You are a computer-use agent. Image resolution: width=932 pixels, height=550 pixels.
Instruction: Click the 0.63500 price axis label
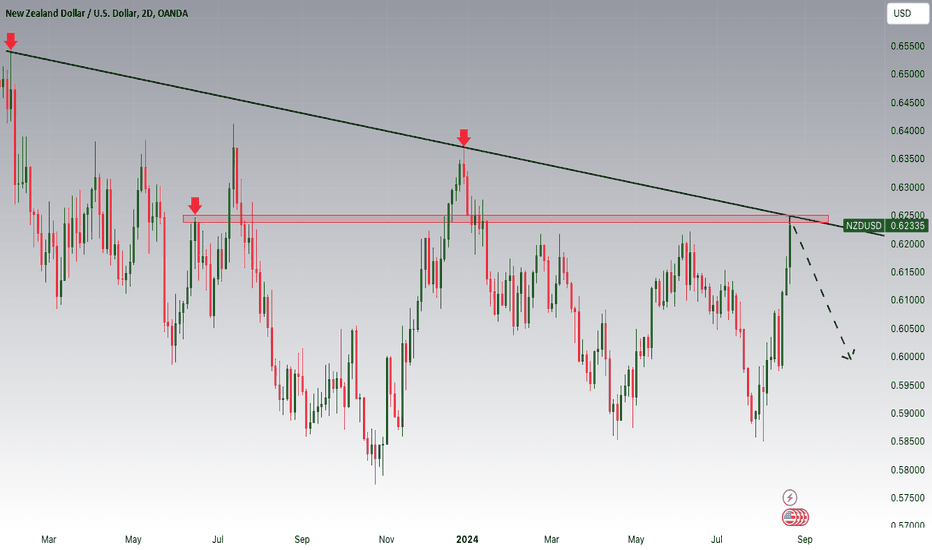coord(907,159)
